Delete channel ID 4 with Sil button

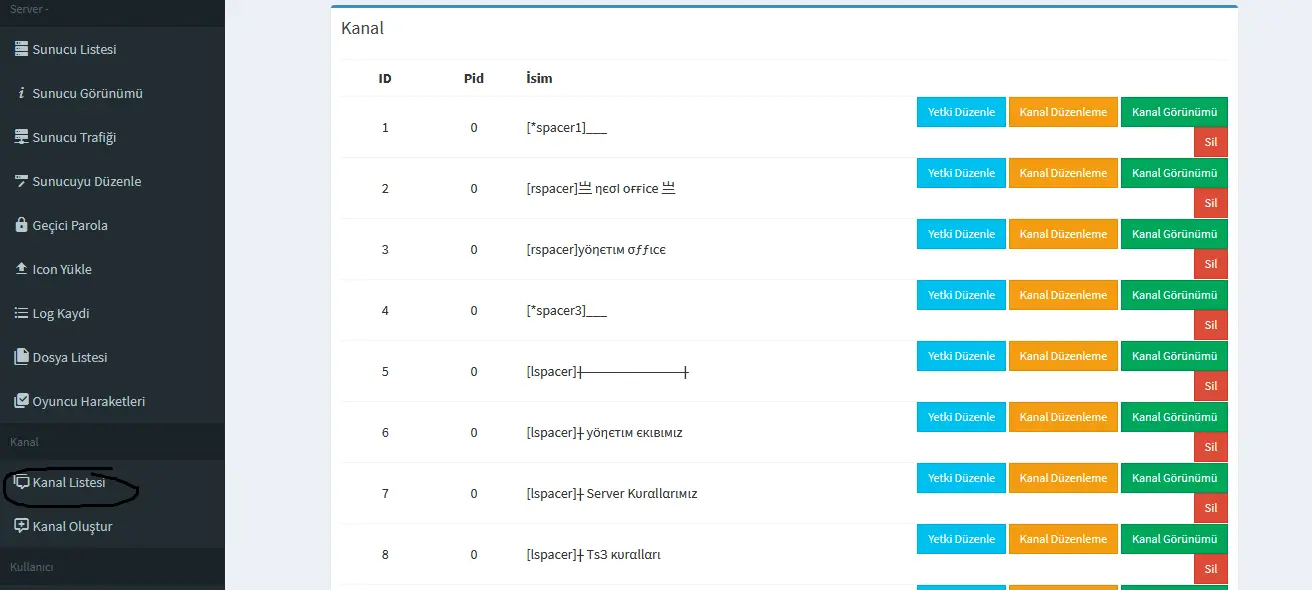1210,325
